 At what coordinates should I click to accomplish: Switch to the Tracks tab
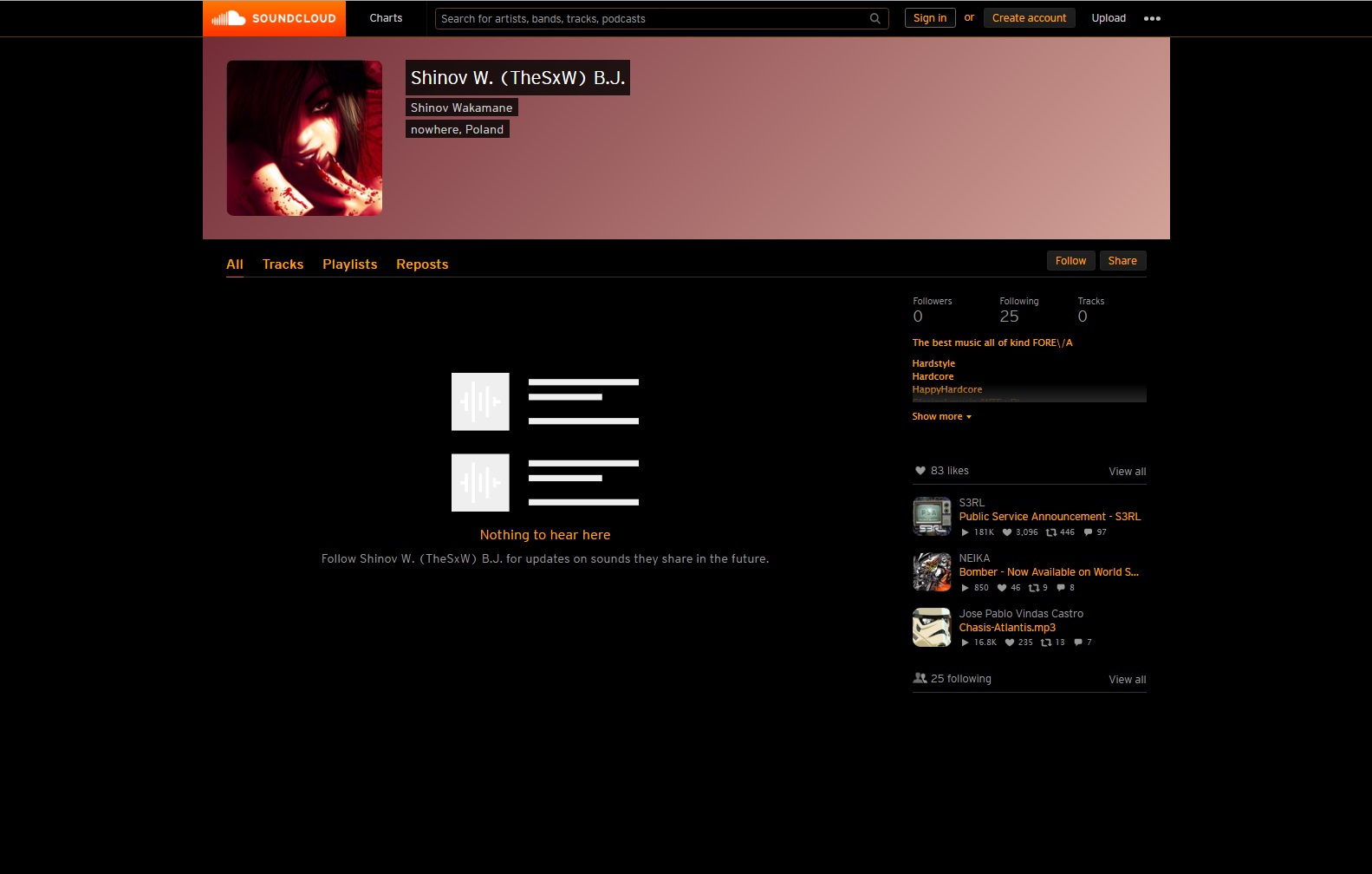point(283,264)
